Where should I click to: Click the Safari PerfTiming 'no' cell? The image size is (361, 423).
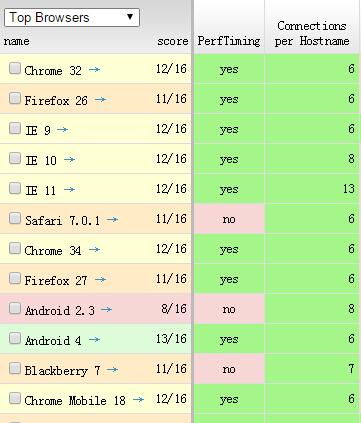[x=229, y=219]
